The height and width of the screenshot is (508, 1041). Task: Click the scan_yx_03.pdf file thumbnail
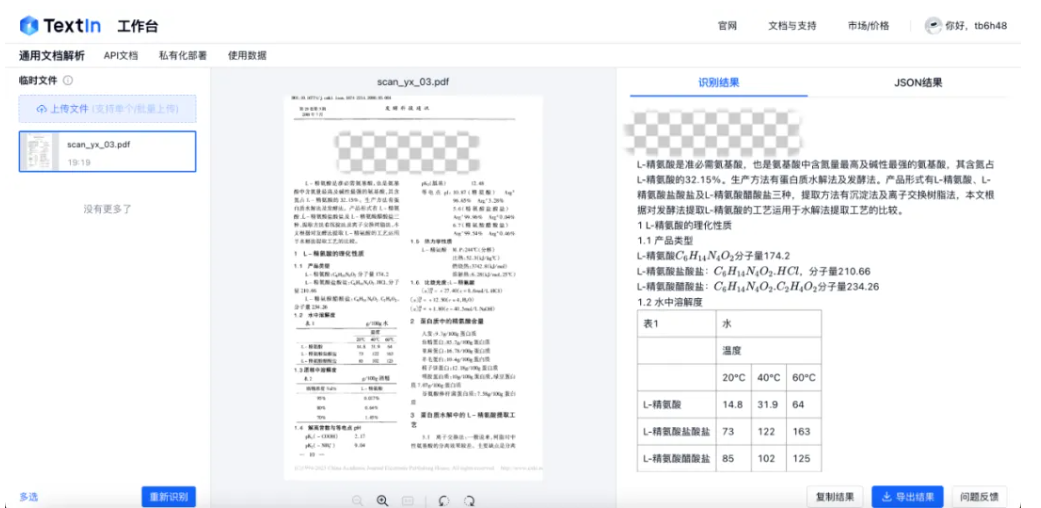tap(39, 151)
